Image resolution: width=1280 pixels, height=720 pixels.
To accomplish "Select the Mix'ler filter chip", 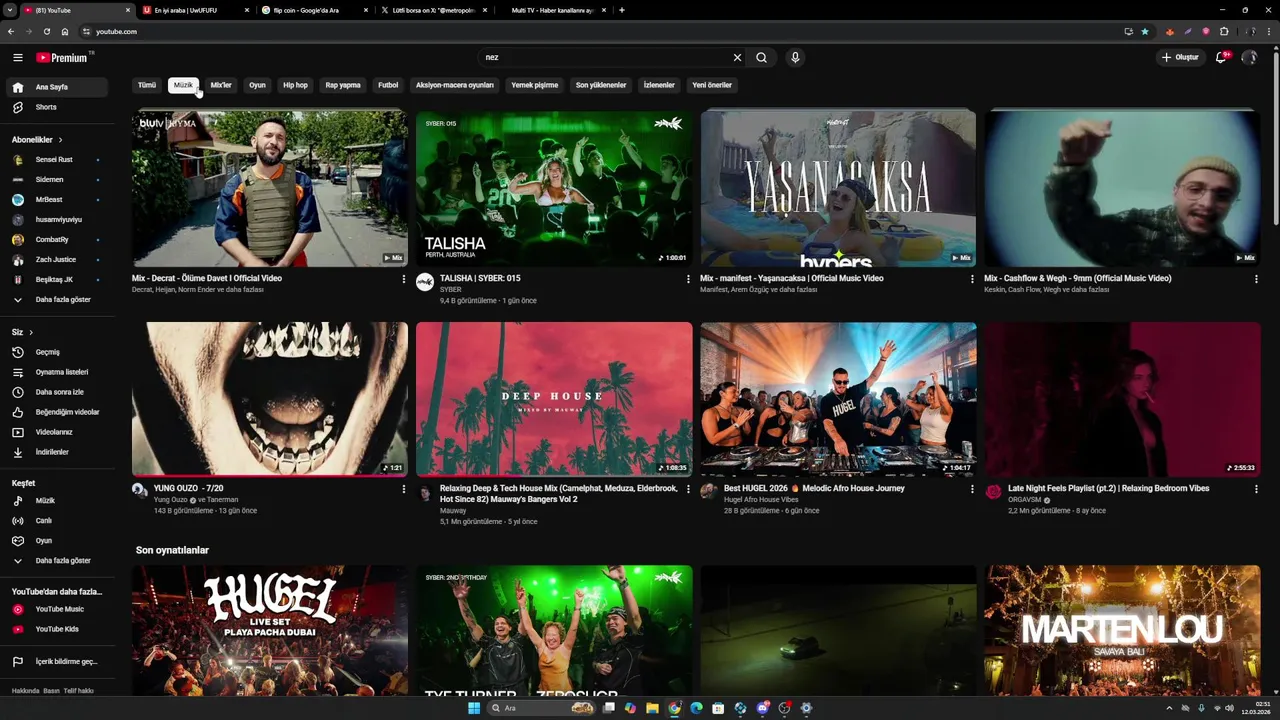I will pos(221,85).
